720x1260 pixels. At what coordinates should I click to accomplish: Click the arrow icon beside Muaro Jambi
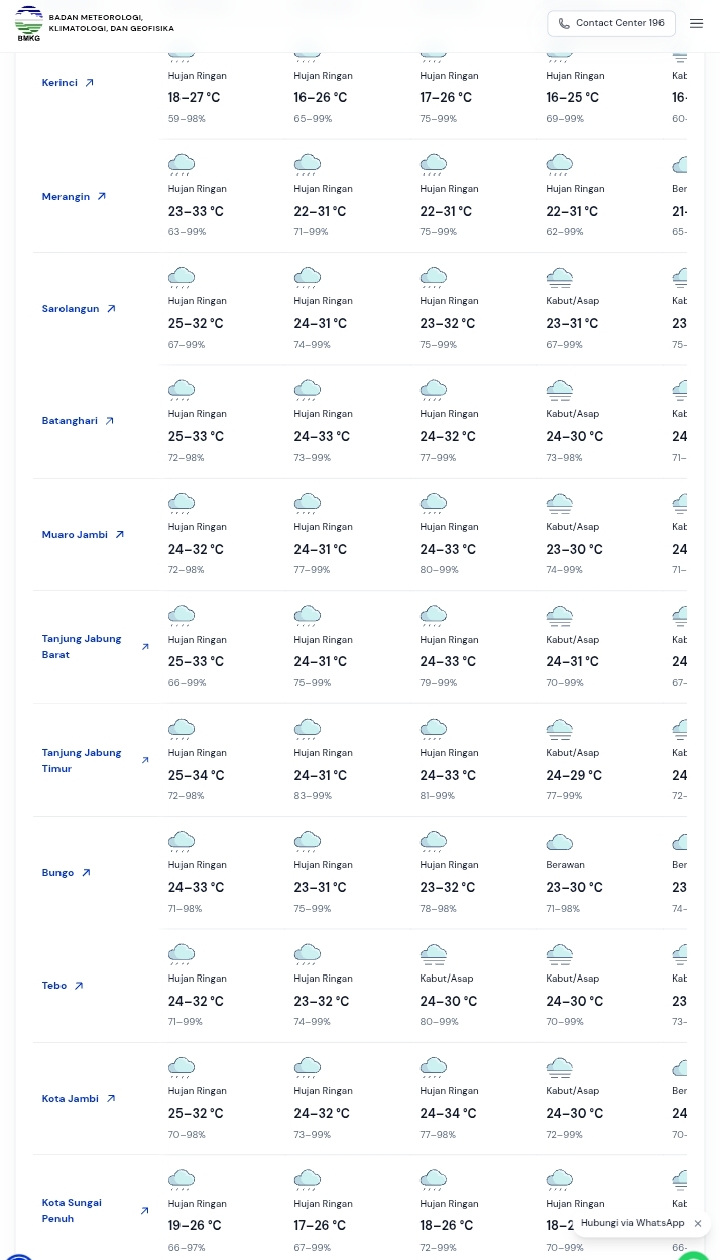pos(119,535)
